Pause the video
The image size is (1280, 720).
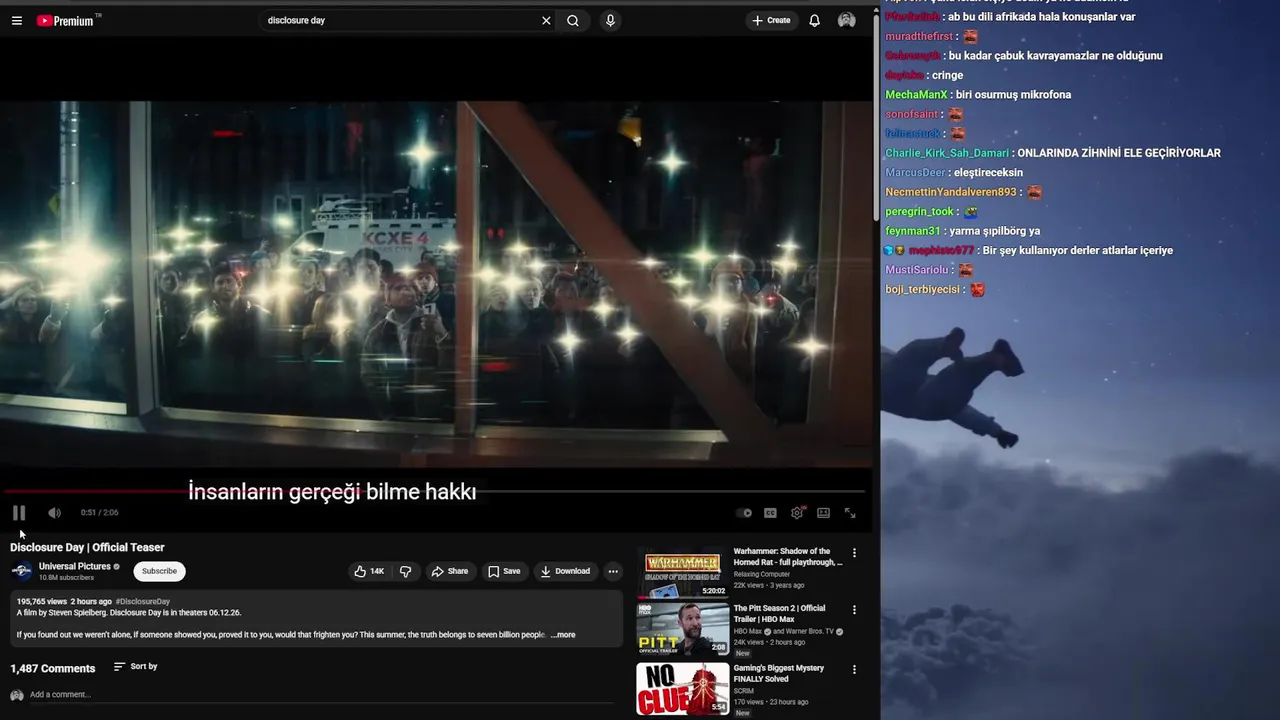point(19,513)
